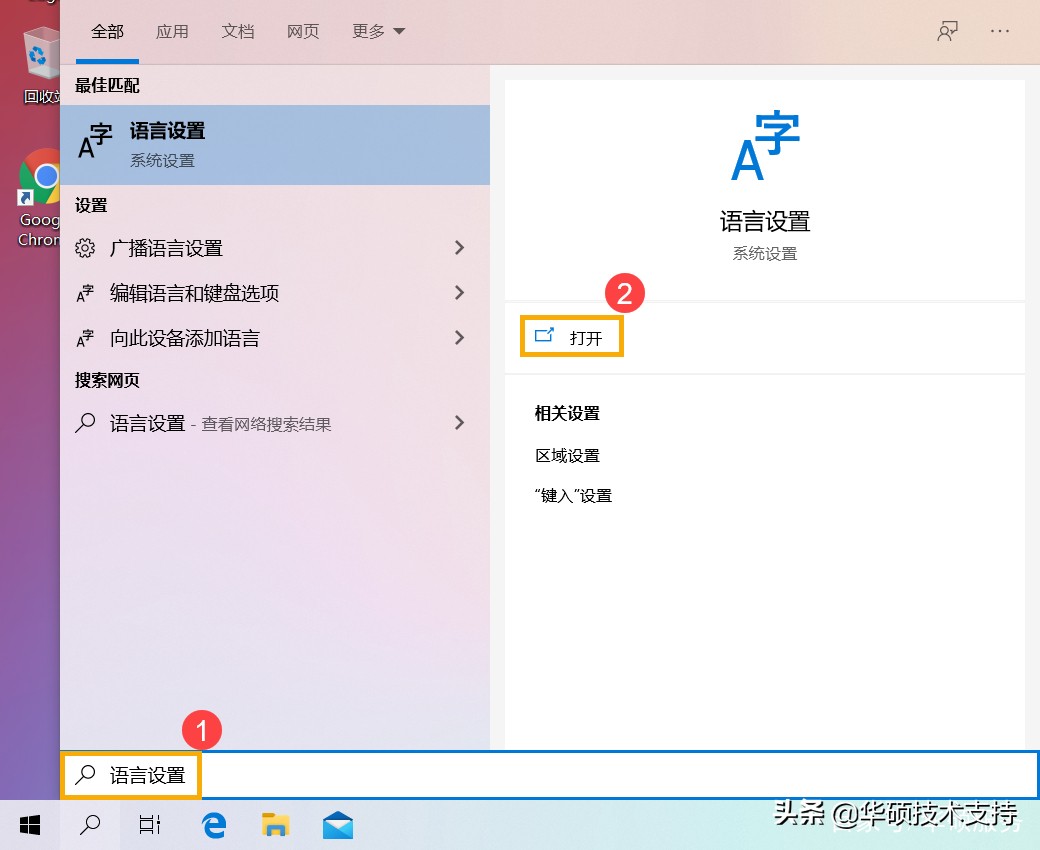Open Microsoft Edge from the taskbar
The height and width of the screenshot is (850, 1040).
click(213, 825)
